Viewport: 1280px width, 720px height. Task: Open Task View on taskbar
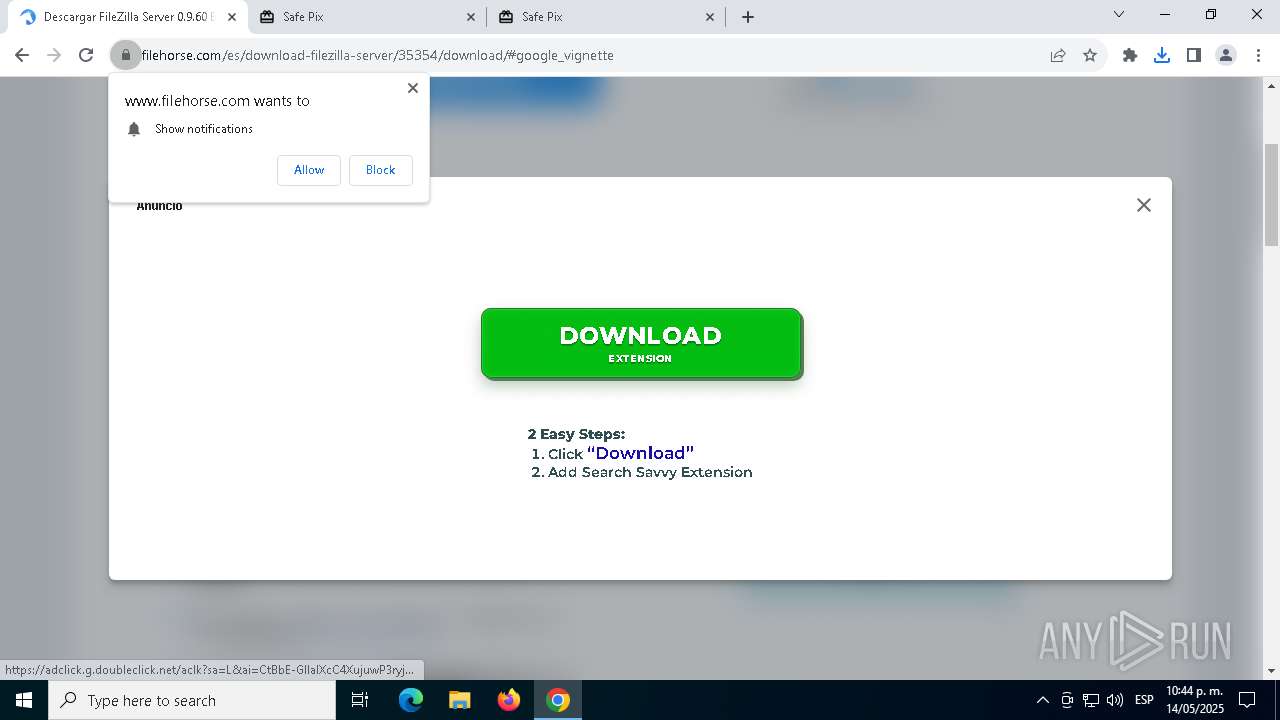360,700
